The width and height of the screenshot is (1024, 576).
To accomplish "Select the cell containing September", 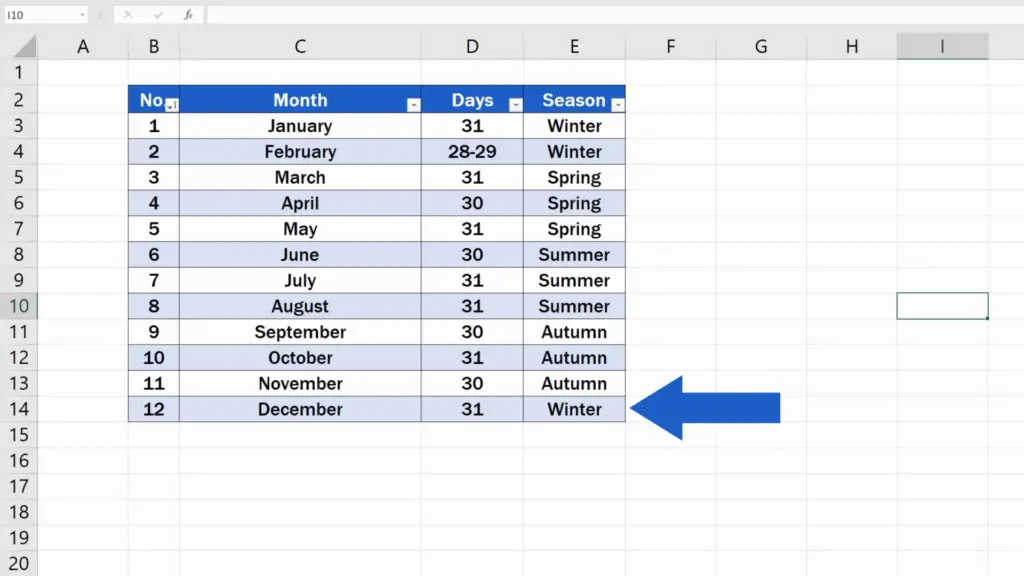I will point(300,331).
